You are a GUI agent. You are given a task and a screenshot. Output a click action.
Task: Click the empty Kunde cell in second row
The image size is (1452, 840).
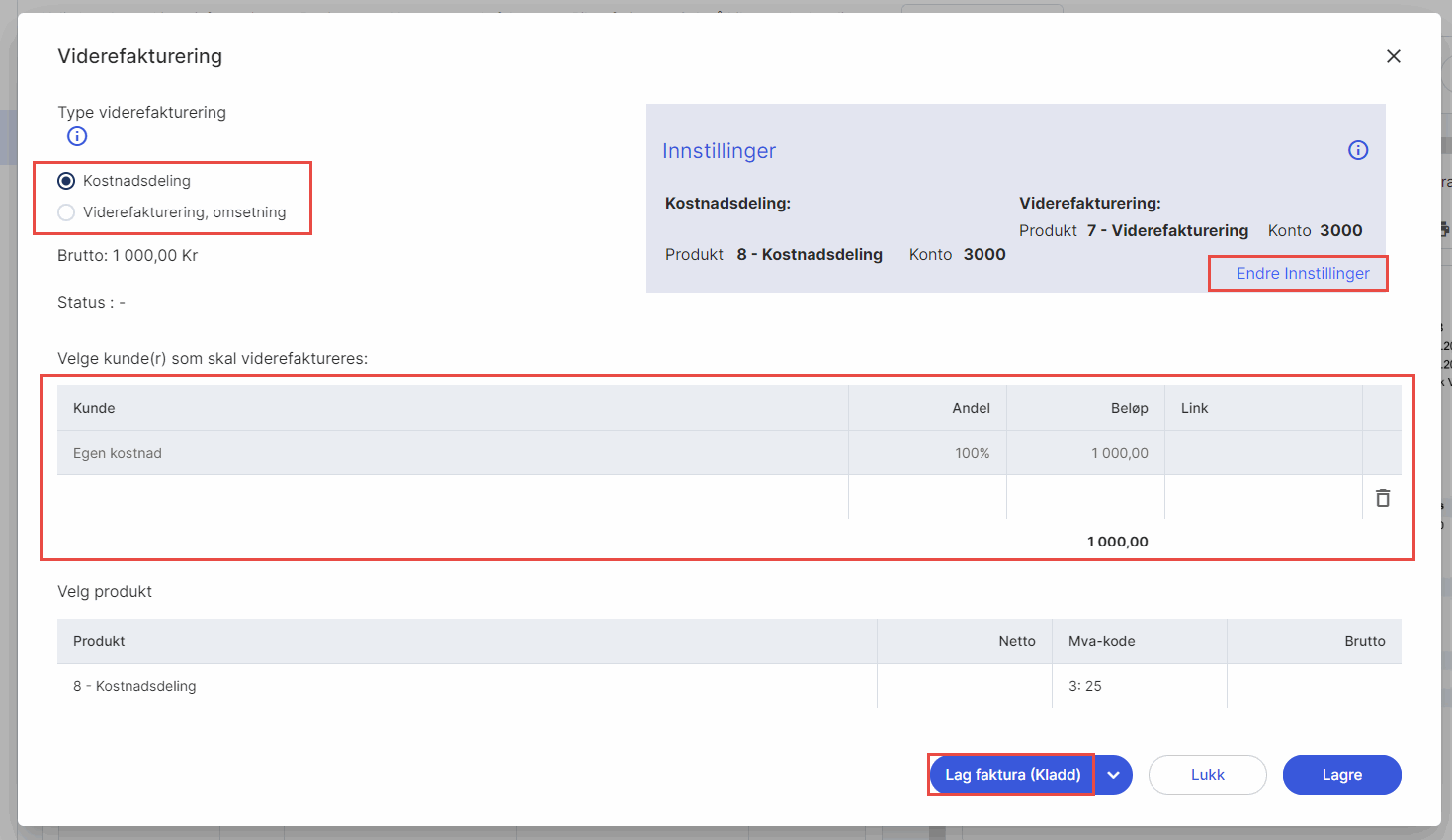tap(452, 497)
